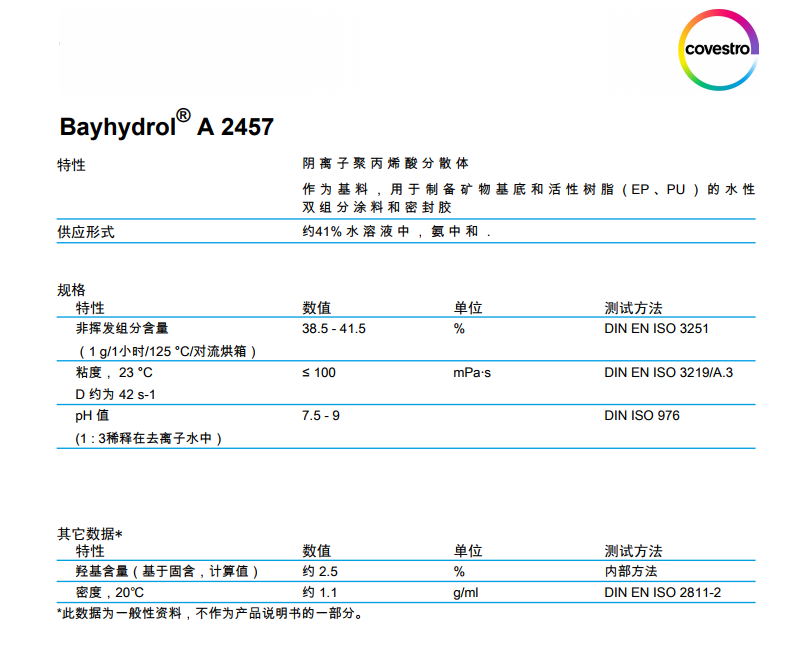The image size is (791, 650).
Task: Click the DIN ISO 976 test method
Action: tap(641, 415)
